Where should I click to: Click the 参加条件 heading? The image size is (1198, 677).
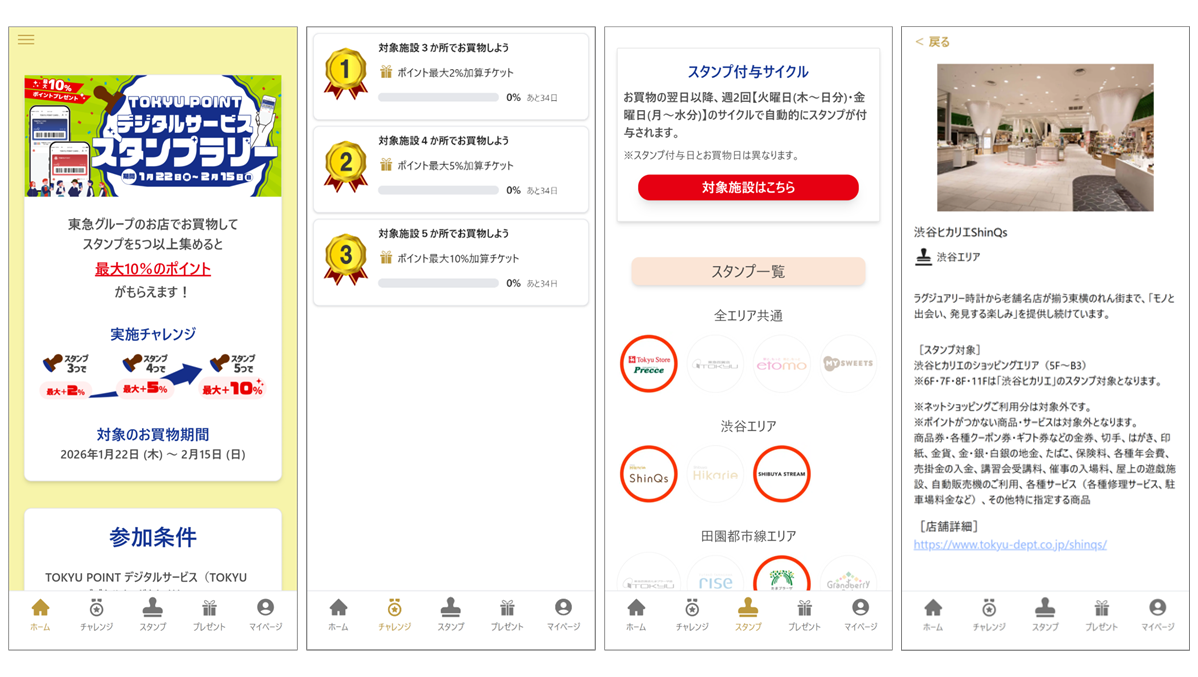coord(153,537)
